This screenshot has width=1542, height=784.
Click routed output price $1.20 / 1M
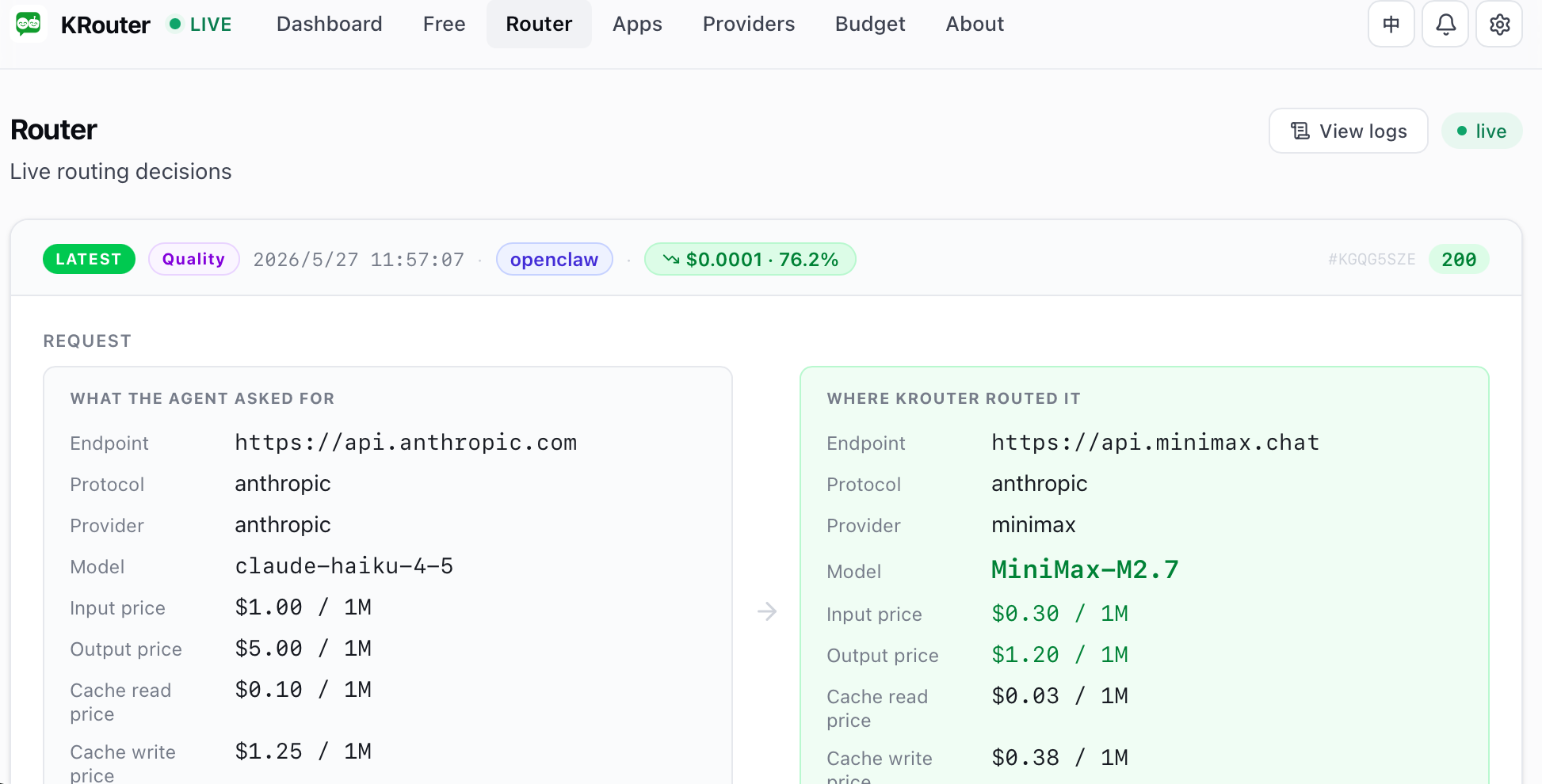pos(1059,654)
